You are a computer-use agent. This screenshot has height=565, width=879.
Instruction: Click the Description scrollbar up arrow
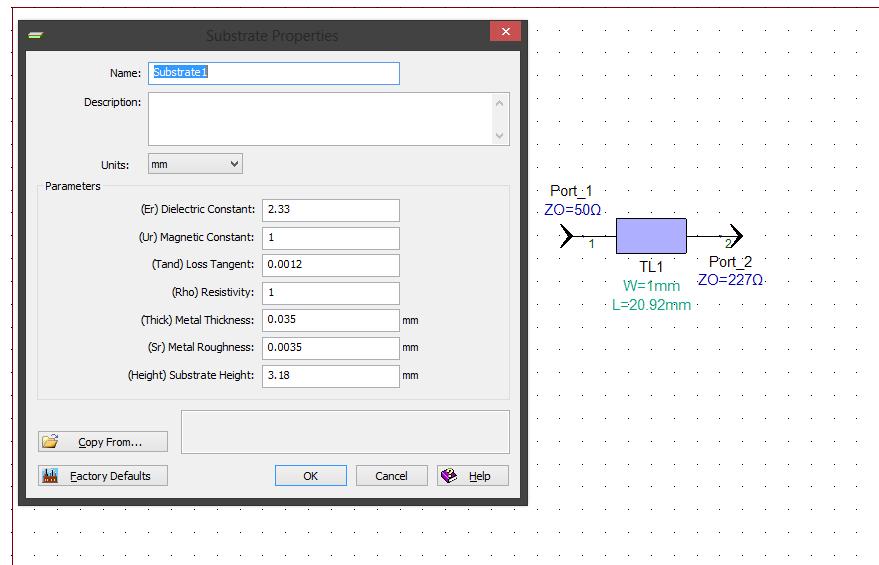pos(499,103)
